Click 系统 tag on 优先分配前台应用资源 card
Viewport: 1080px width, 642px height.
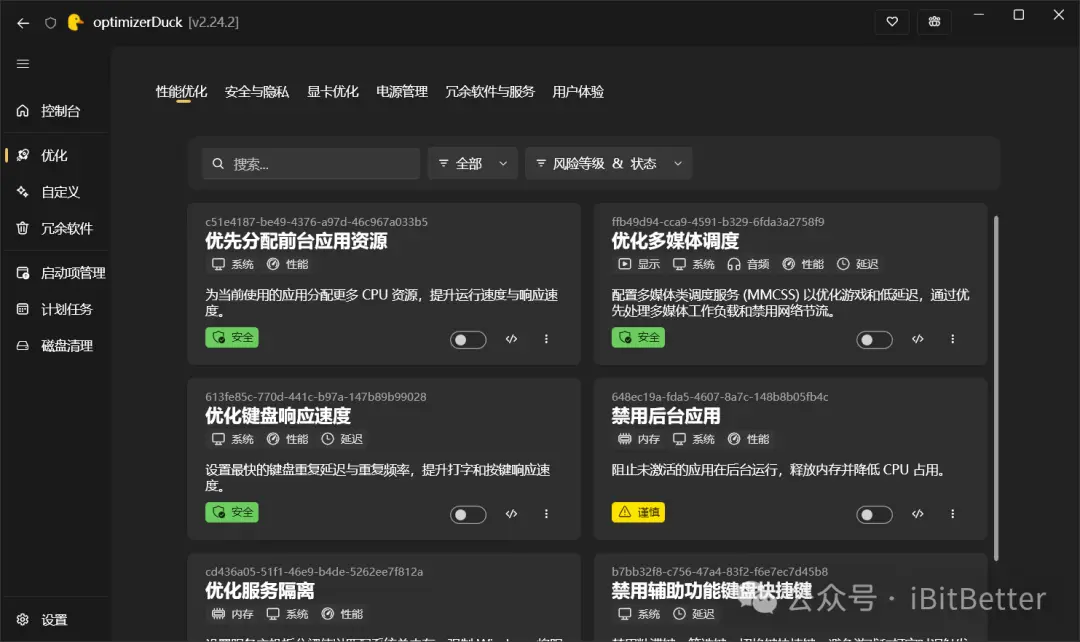(x=233, y=265)
